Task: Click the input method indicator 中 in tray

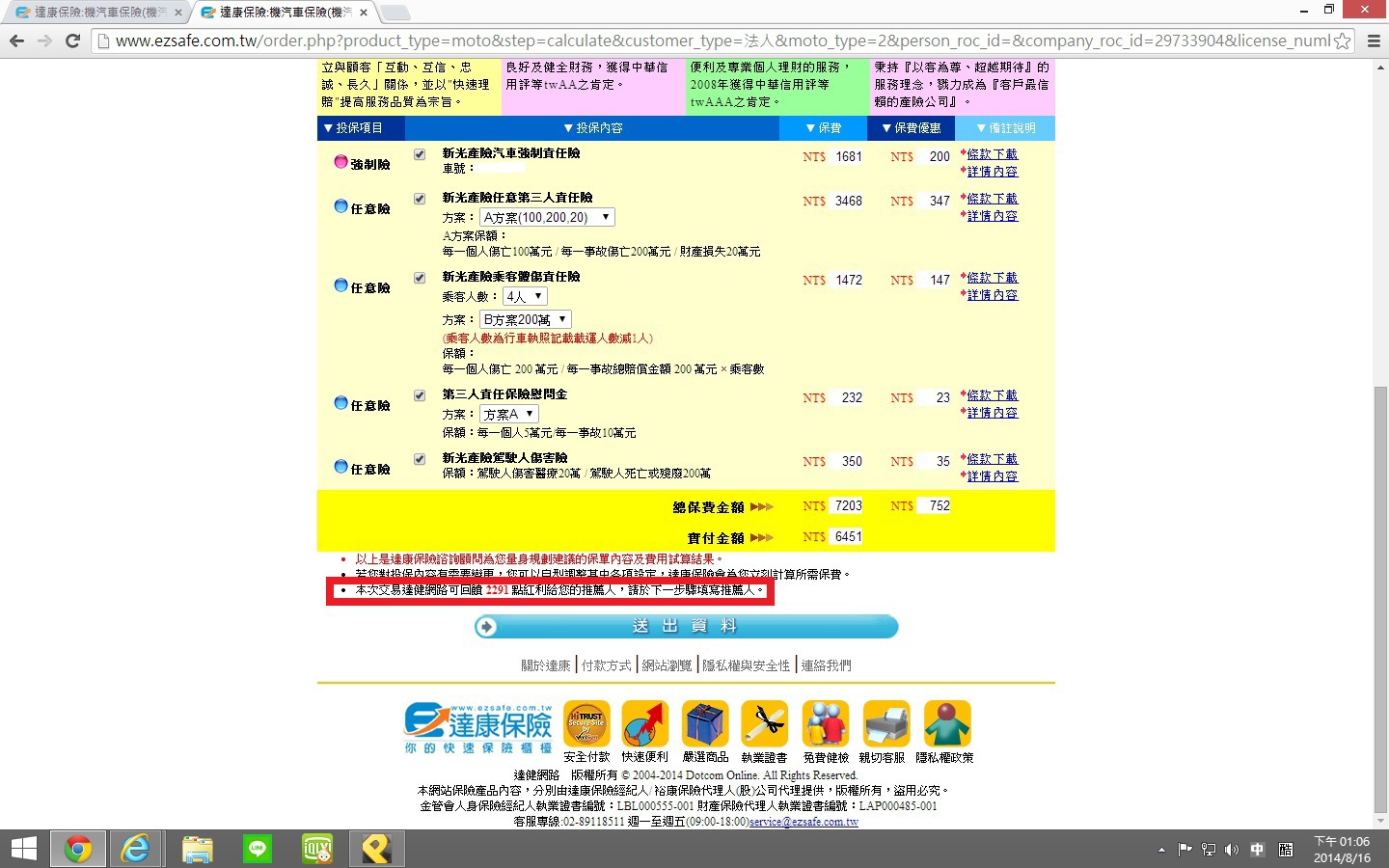Action: click(1258, 850)
